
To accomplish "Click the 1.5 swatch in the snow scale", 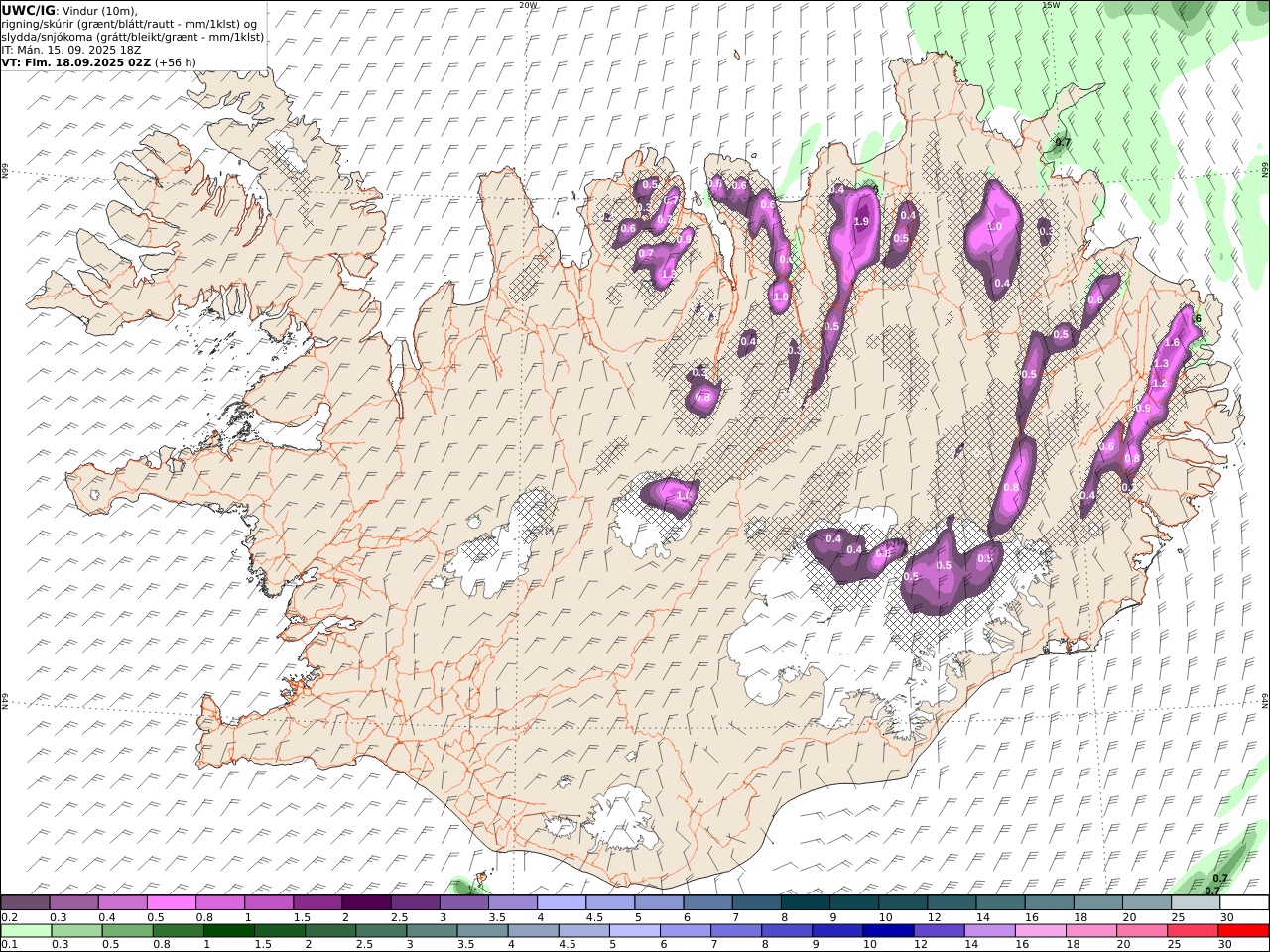I will 317,902.
